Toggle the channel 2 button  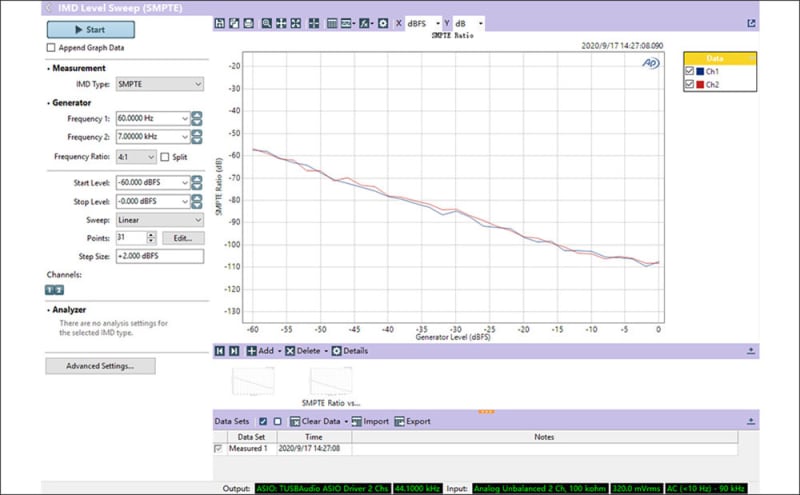(59, 290)
